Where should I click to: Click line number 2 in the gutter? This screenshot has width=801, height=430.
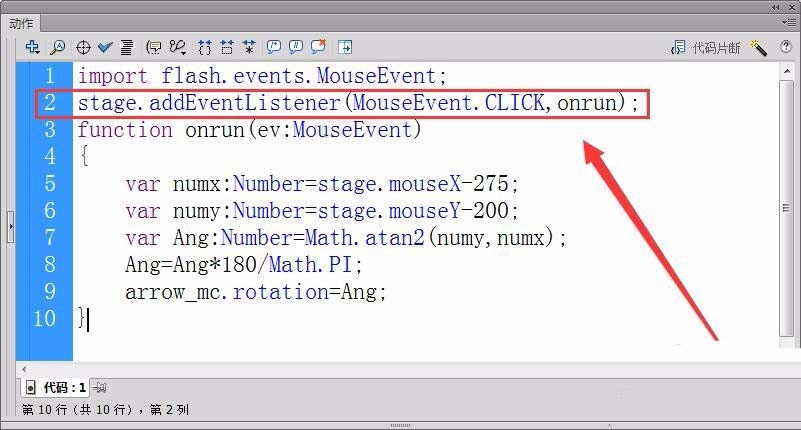[x=50, y=103]
